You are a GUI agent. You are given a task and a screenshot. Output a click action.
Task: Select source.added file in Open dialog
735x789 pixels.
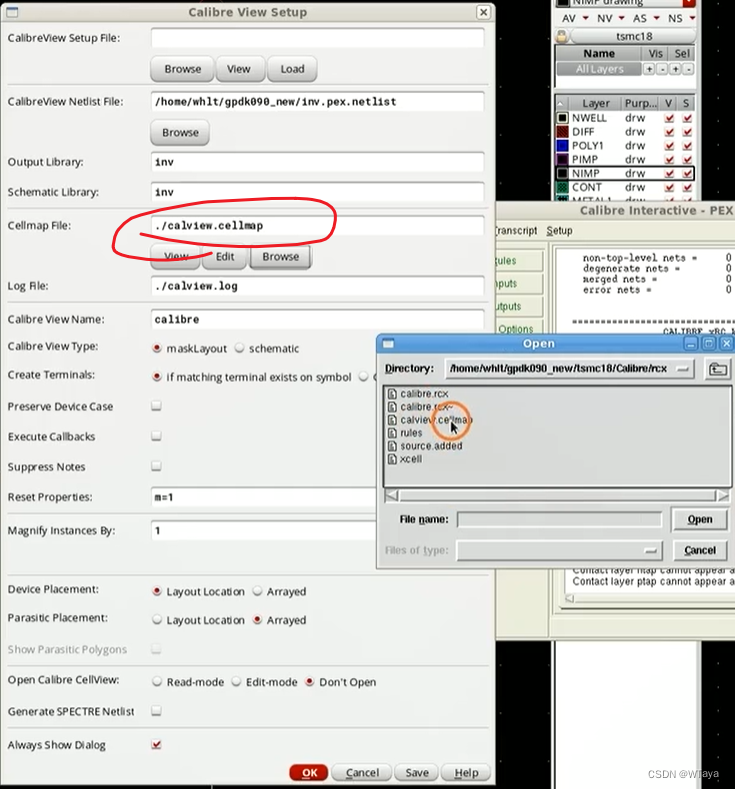point(426,446)
